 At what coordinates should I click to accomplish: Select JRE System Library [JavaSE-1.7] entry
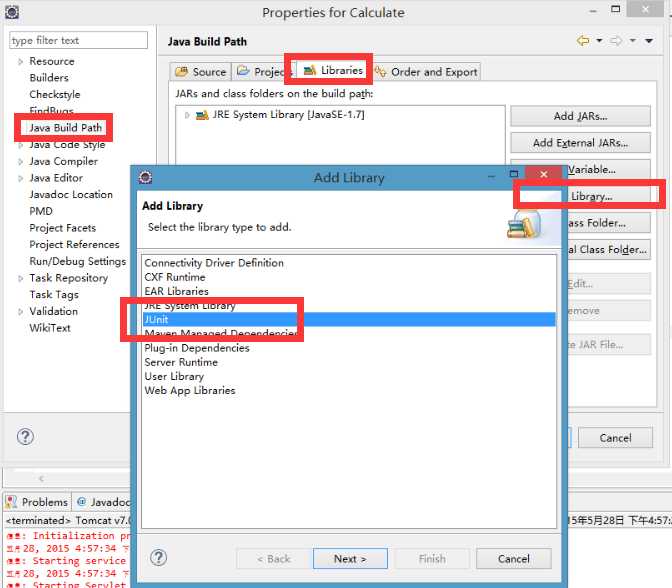click(x=288, y=115)
